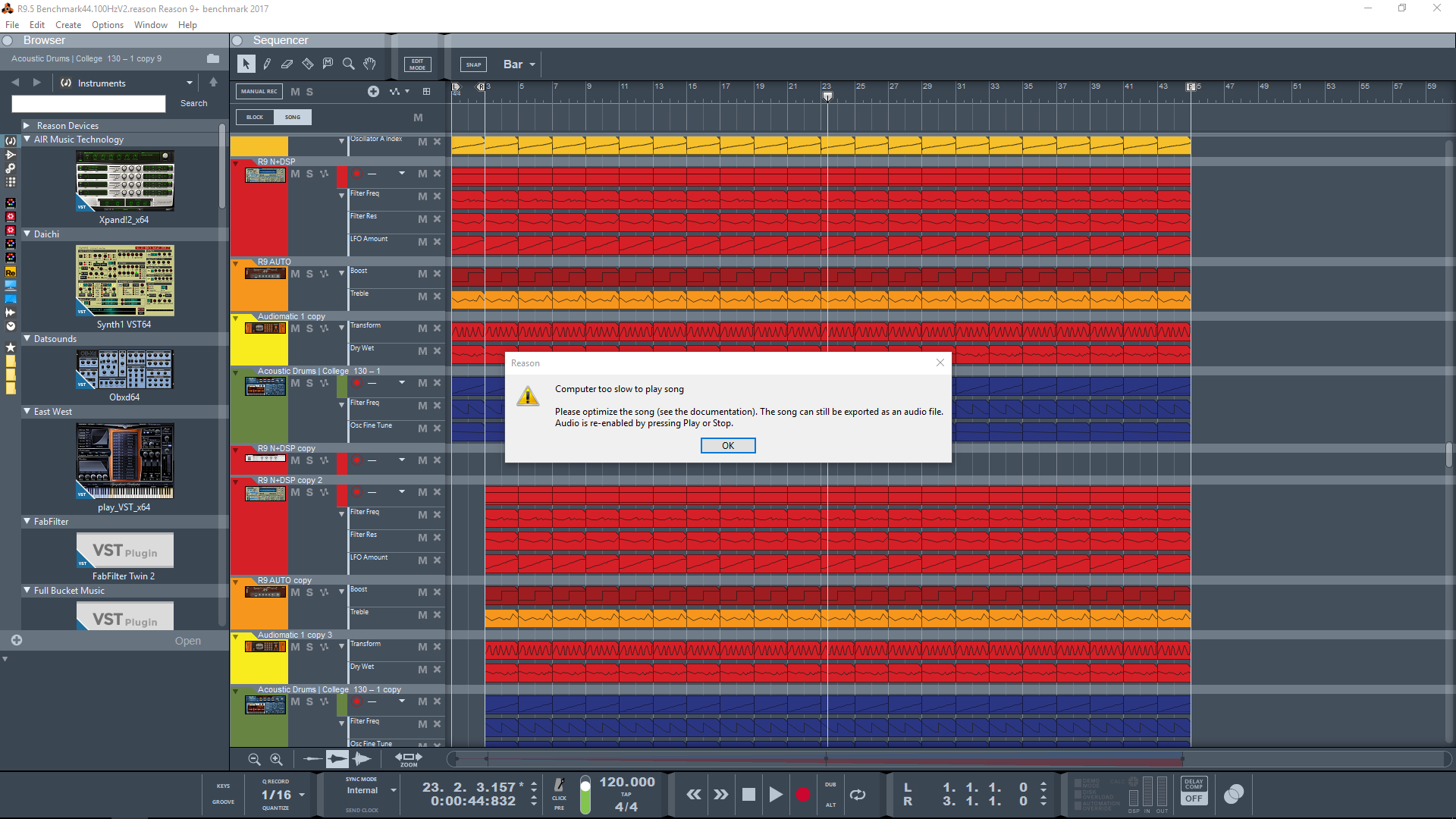Toggle the Loop button

point(858,794)
